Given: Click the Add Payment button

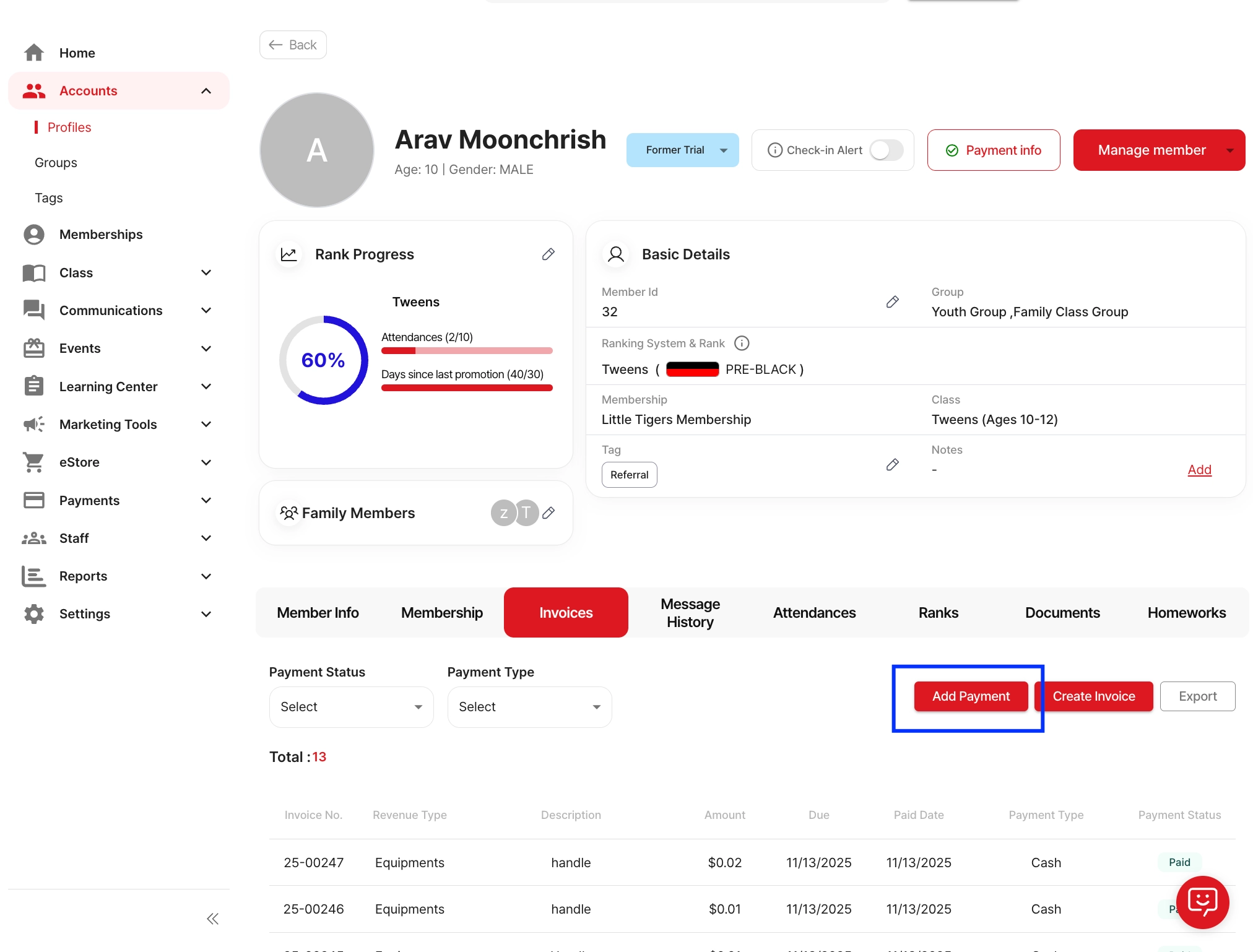Looking at the screenshot, I should coord(970,696).
